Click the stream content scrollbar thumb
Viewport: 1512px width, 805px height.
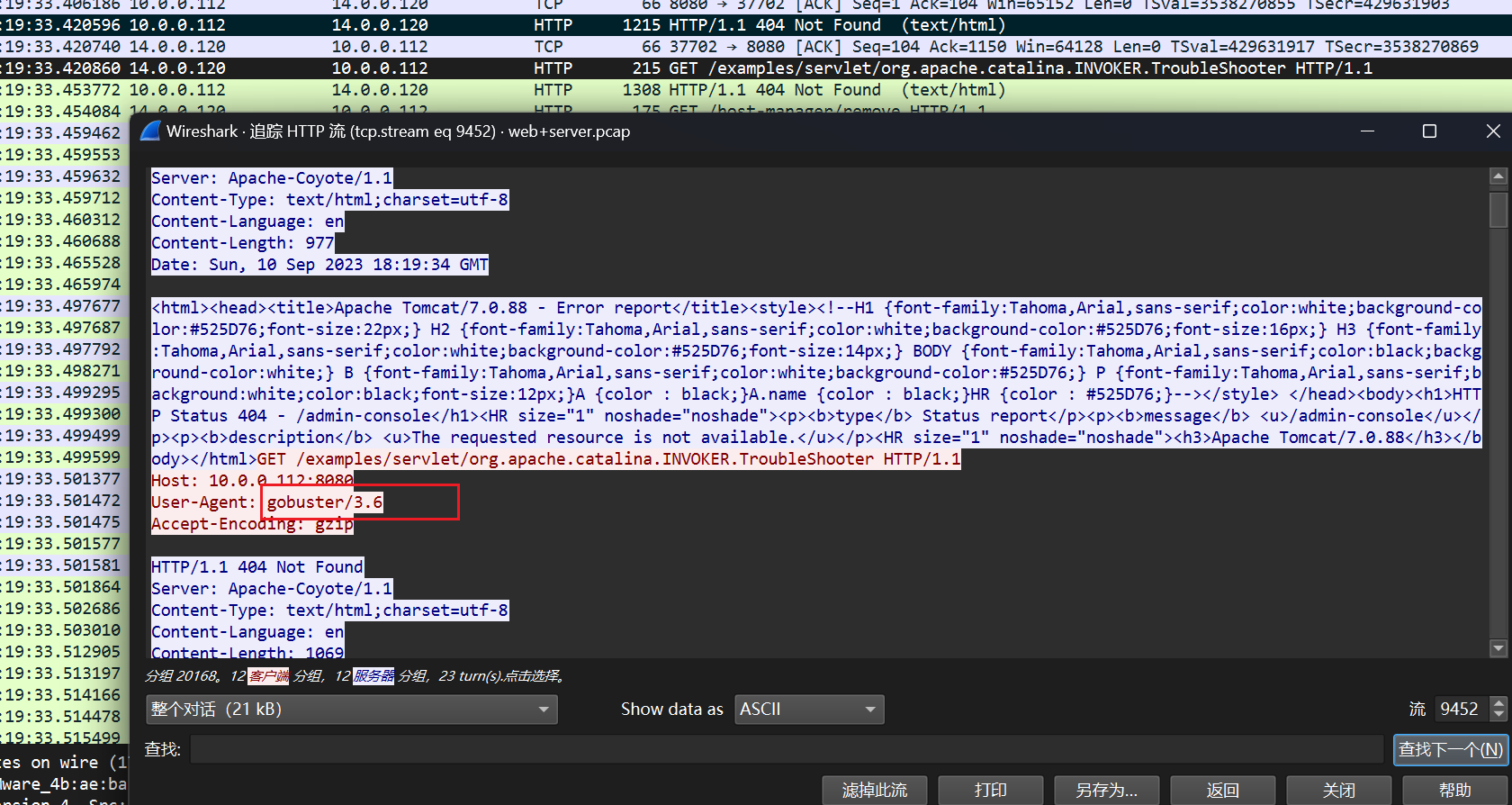tap(1498, 209)
